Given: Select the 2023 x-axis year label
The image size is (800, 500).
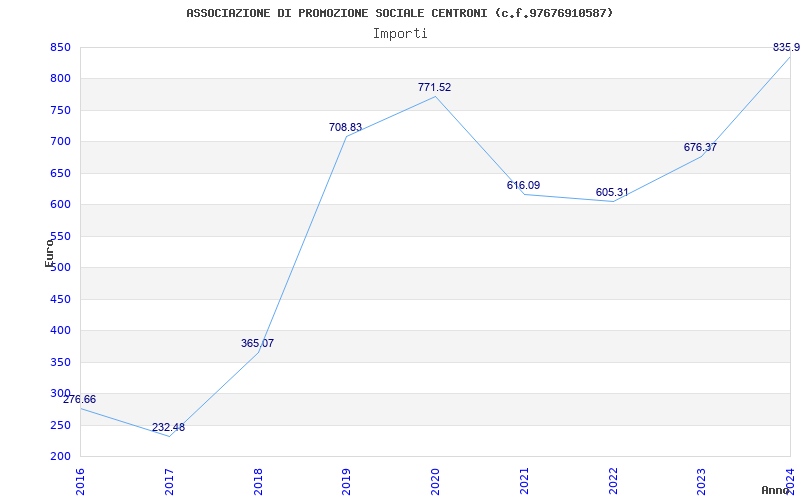Looking at the screenshot, I should click(x=702, y=482).
